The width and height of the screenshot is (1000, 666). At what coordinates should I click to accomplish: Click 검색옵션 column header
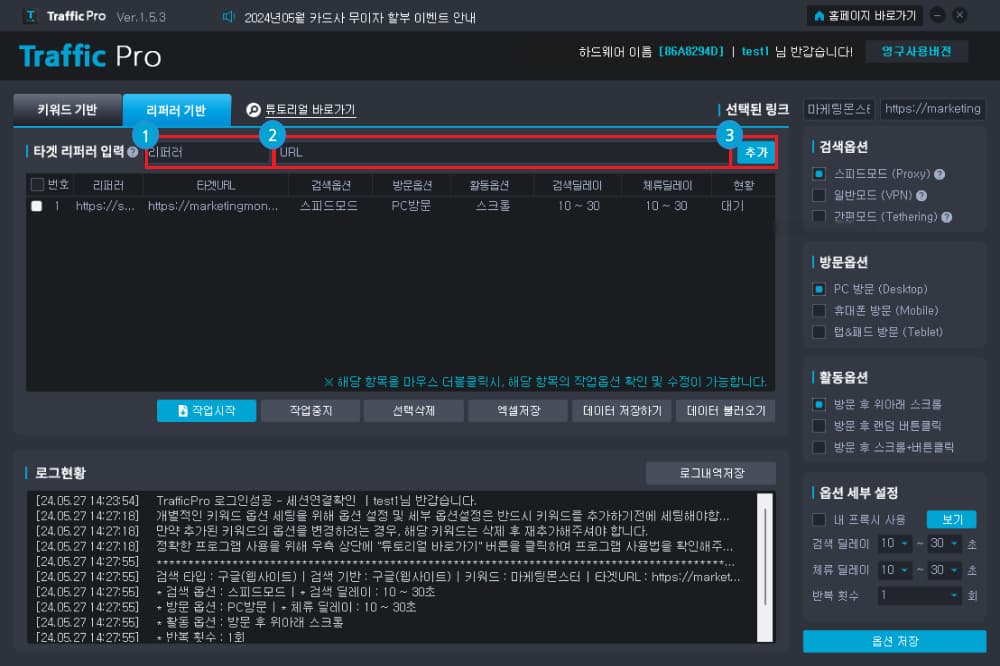click(x=330, y=186)
